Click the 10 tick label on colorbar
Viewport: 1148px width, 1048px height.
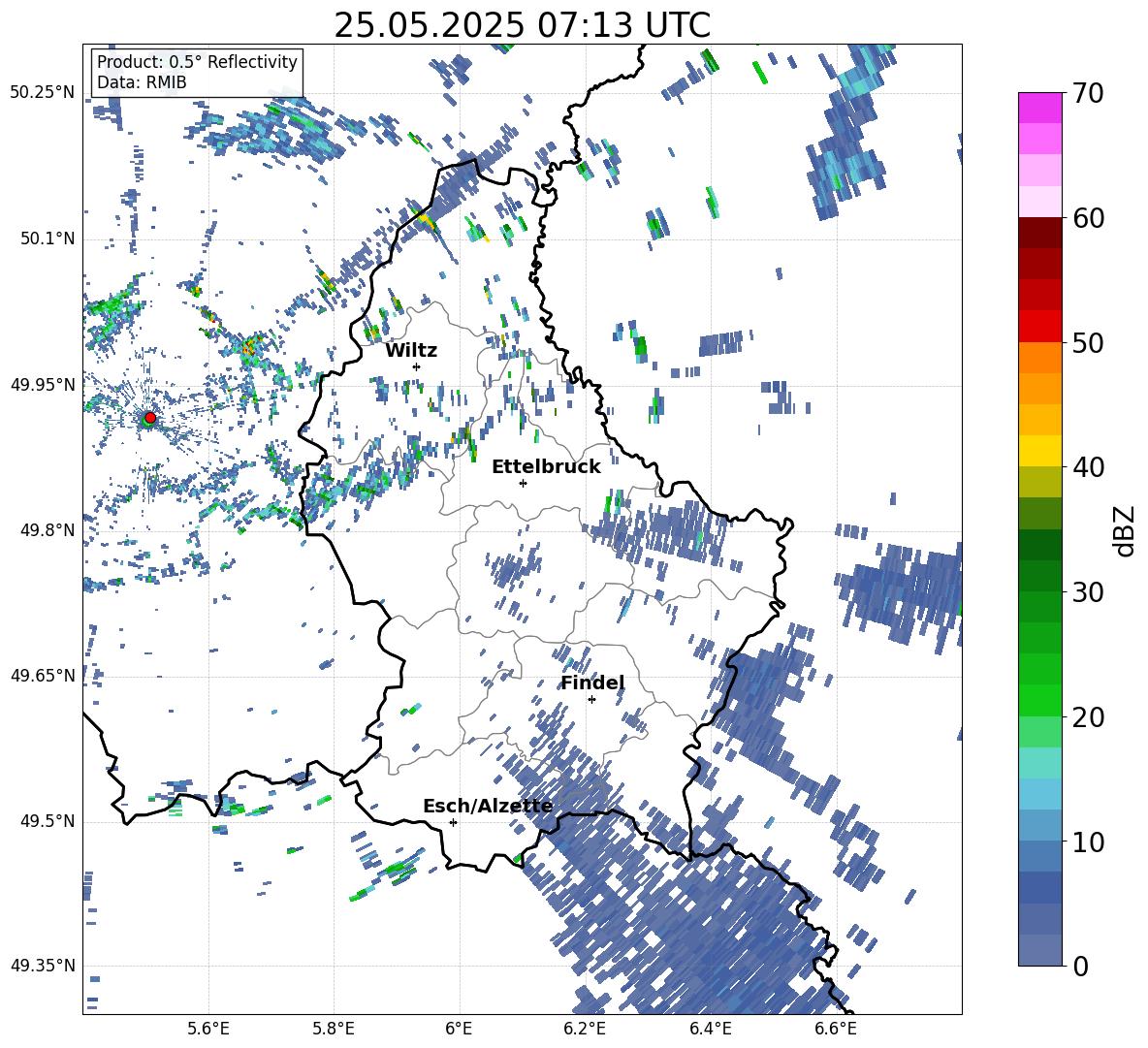click(1088, 842)
